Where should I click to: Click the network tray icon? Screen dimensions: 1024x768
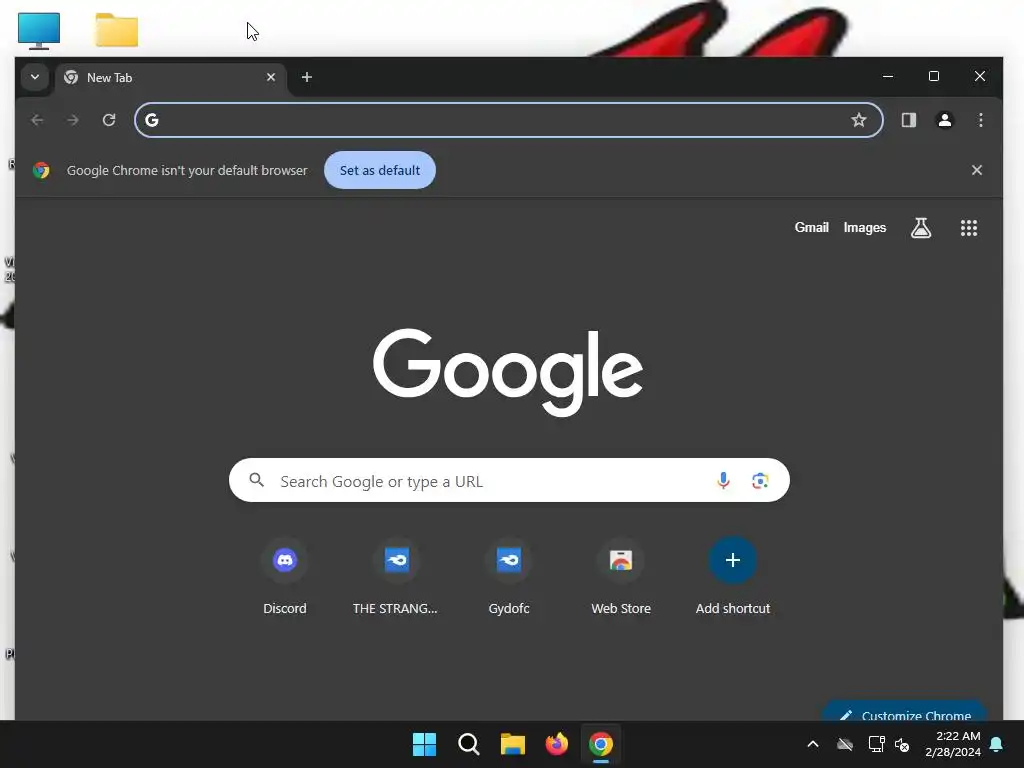pyautogui.click(x=876, y=744)
